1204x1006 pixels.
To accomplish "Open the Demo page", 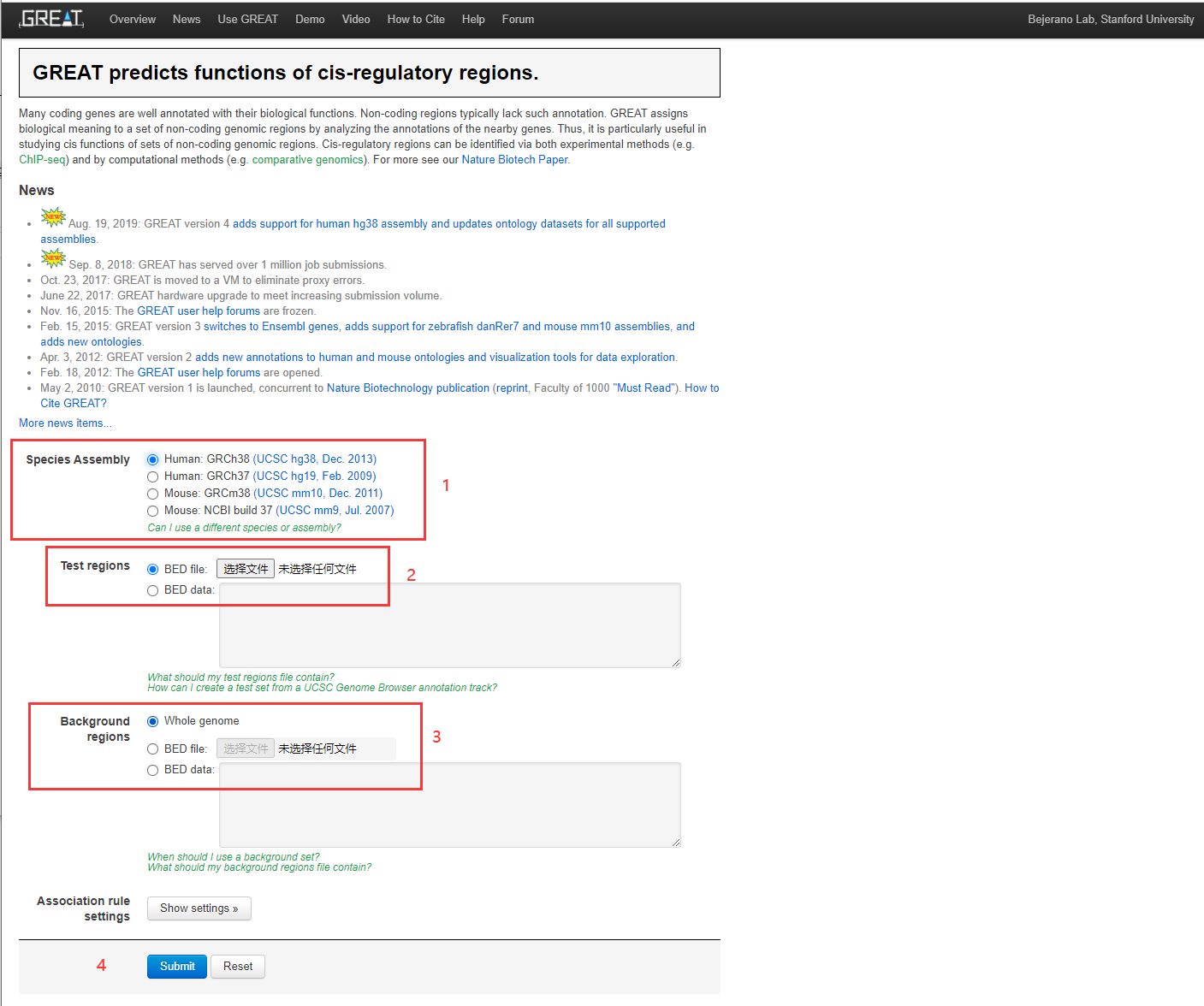I will pyautogui.click(x=310, y=19).
